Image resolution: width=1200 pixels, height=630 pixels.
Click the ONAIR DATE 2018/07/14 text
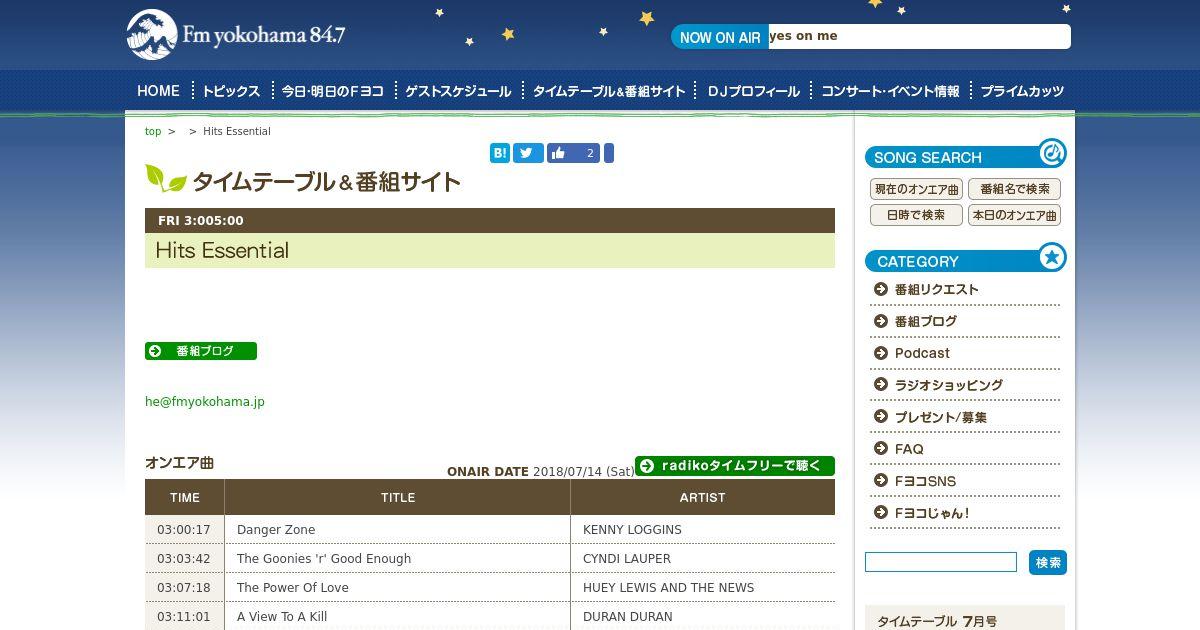tap(540, 472)
